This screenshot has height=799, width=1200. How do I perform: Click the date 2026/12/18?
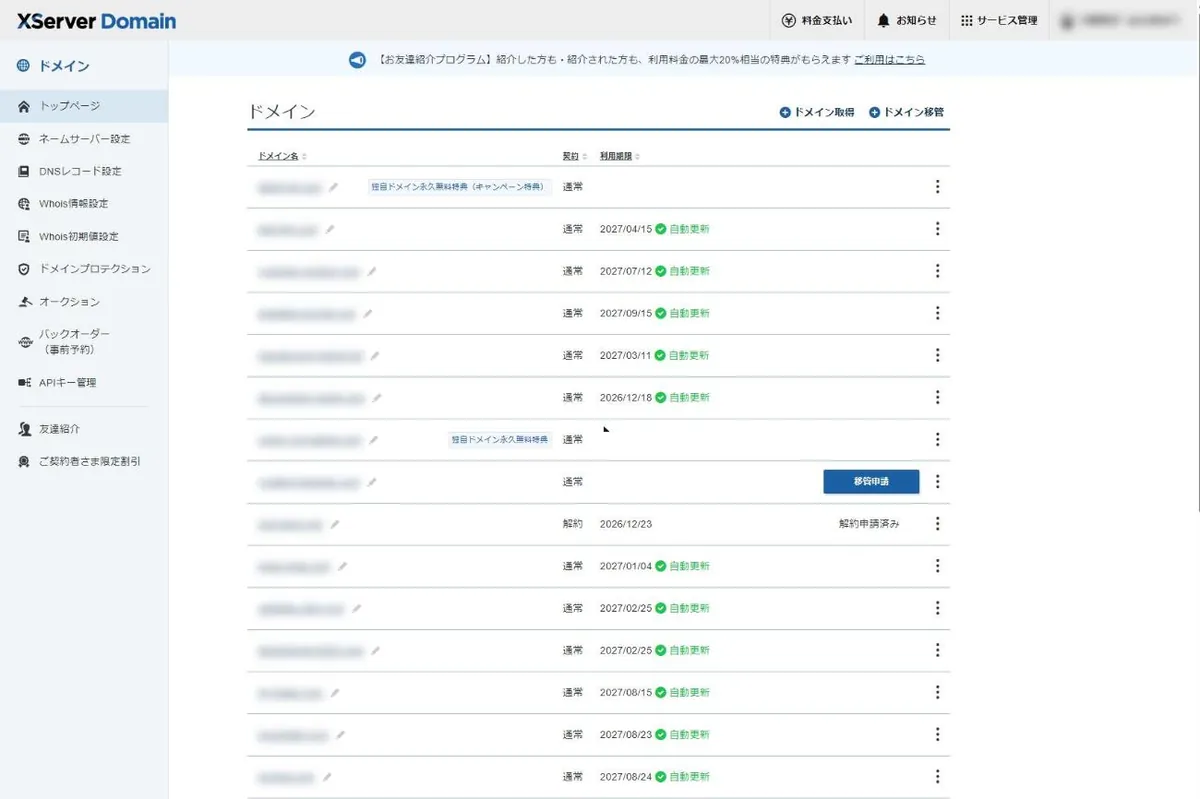(625, 397)
